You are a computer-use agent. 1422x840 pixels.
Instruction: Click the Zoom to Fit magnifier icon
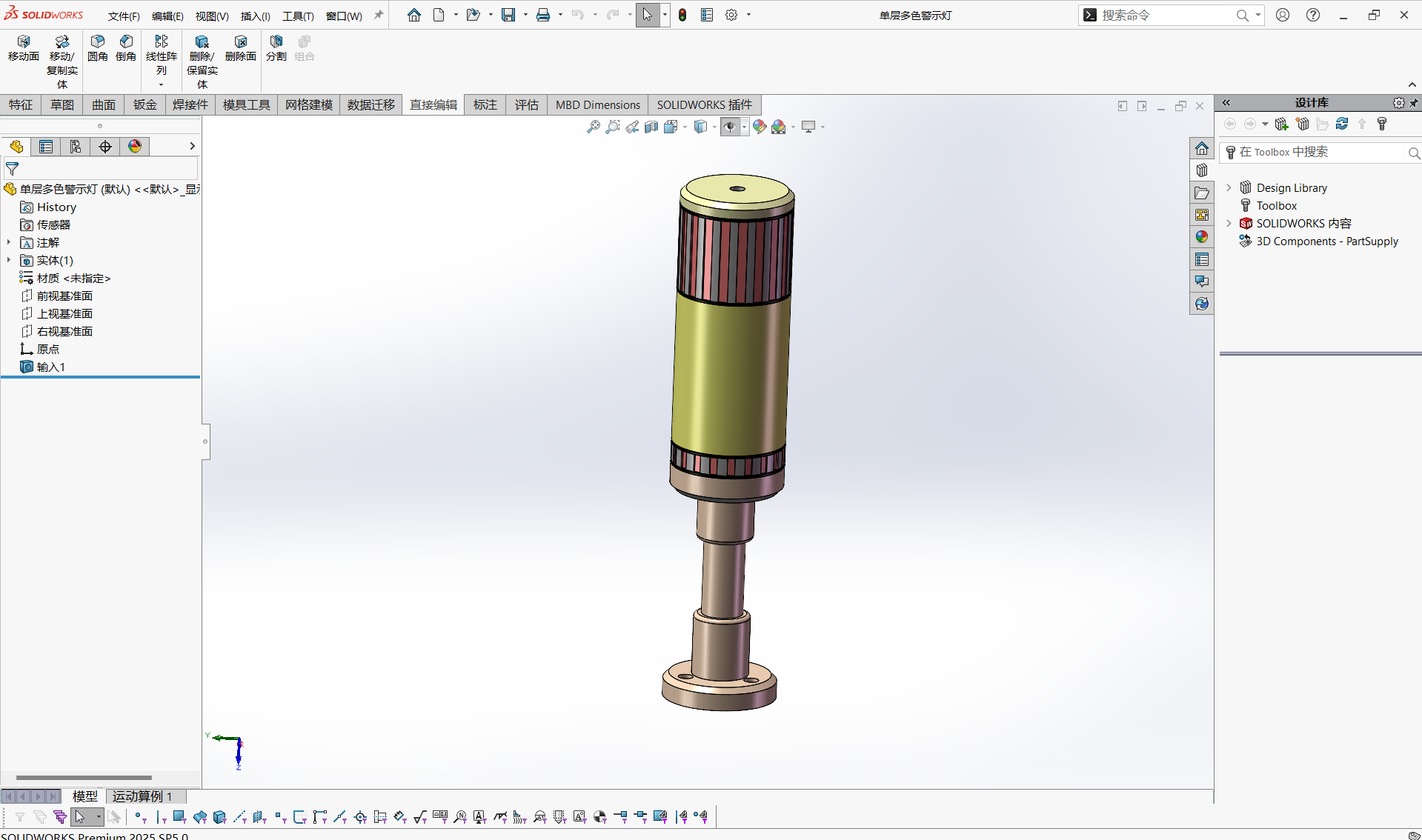593,127
